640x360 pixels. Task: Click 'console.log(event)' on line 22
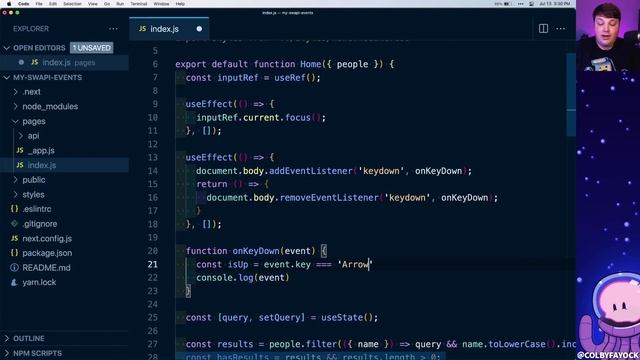point(243,278)
